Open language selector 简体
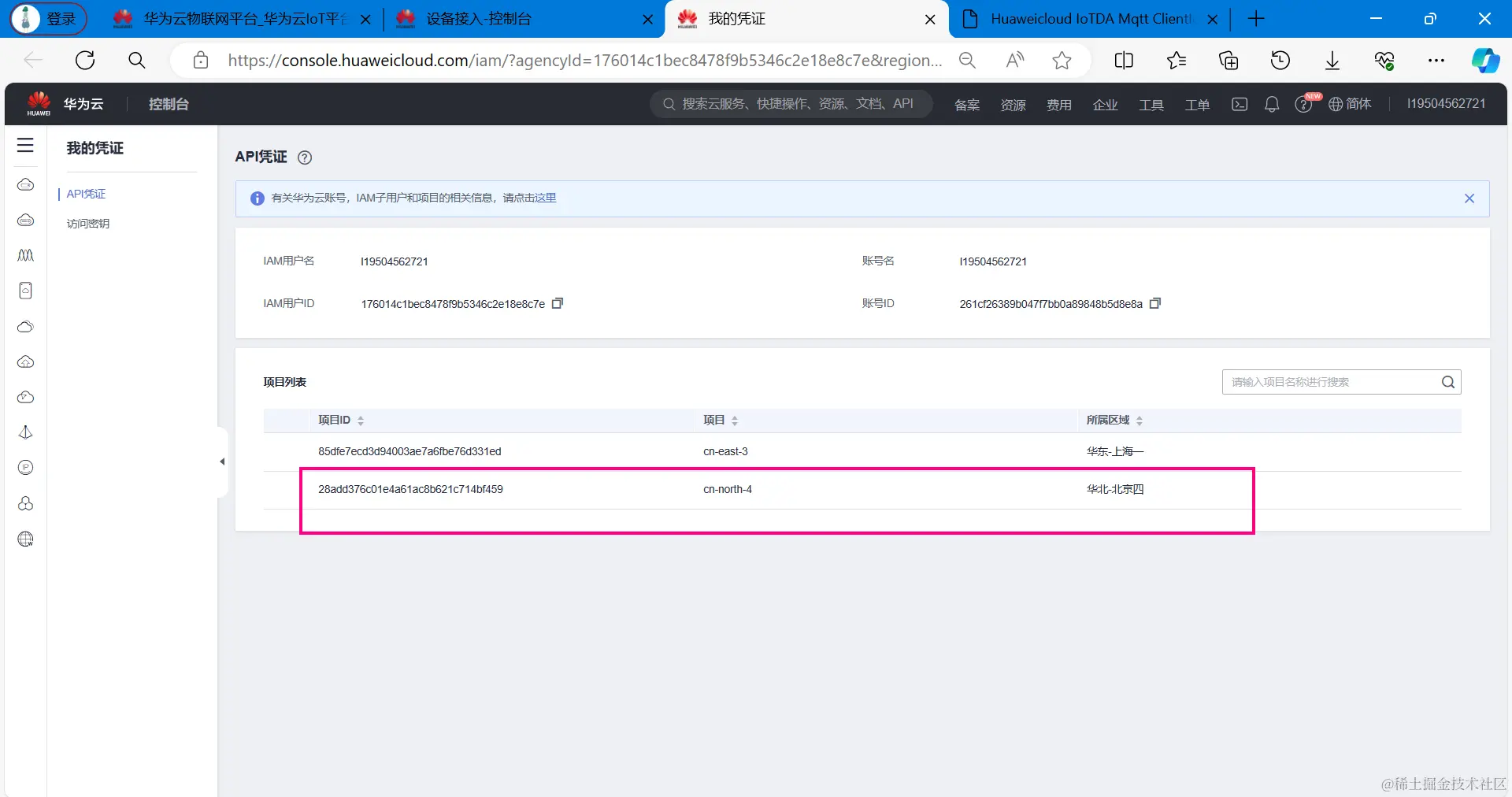Image resolution: width=1512 pixels, height=797 pixels. pos(1350,104)
